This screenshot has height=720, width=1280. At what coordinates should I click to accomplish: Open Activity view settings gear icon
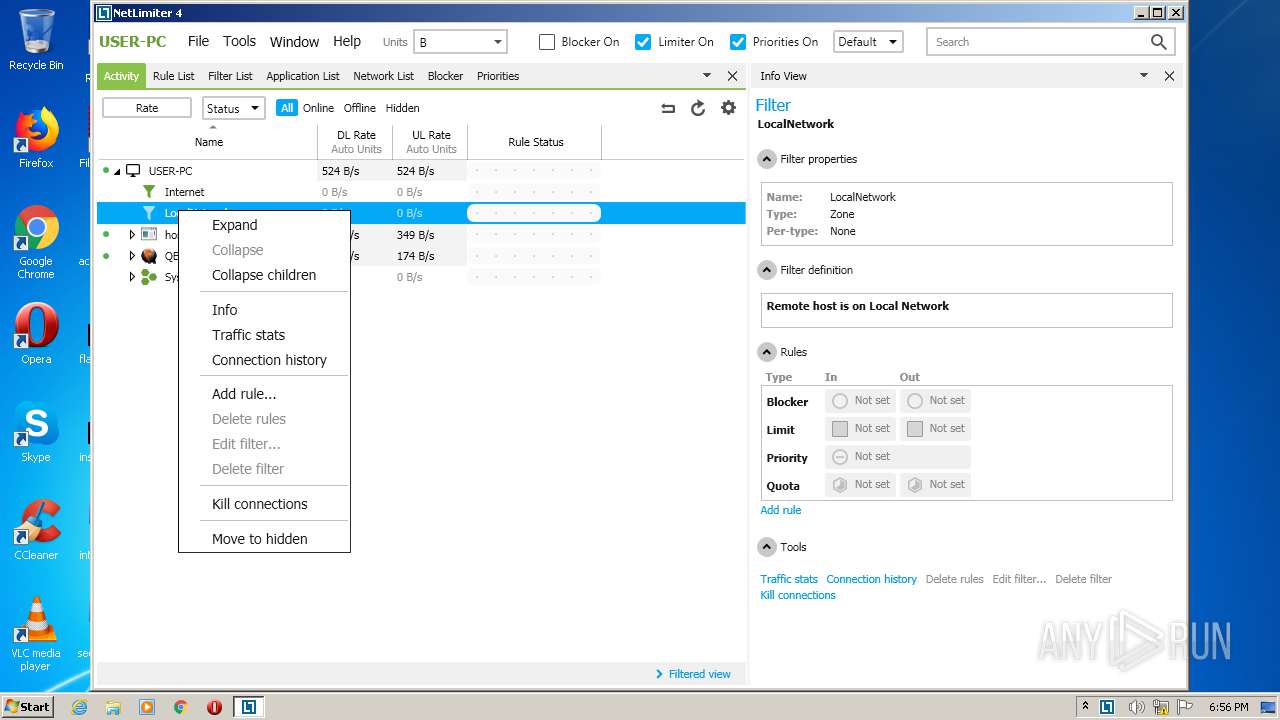click(728, 108)
